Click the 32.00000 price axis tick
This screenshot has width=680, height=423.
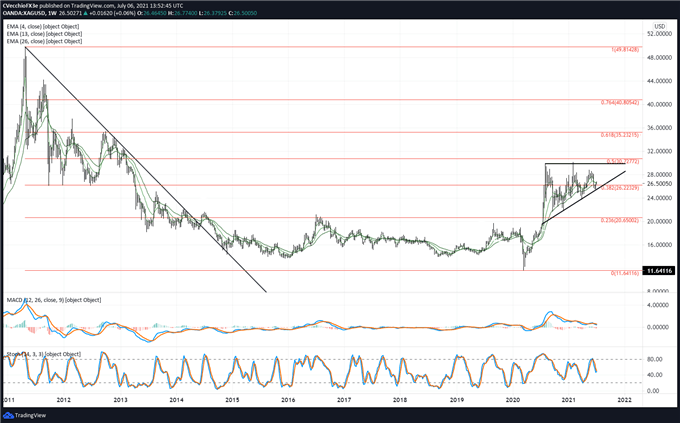tap(659, 151)
